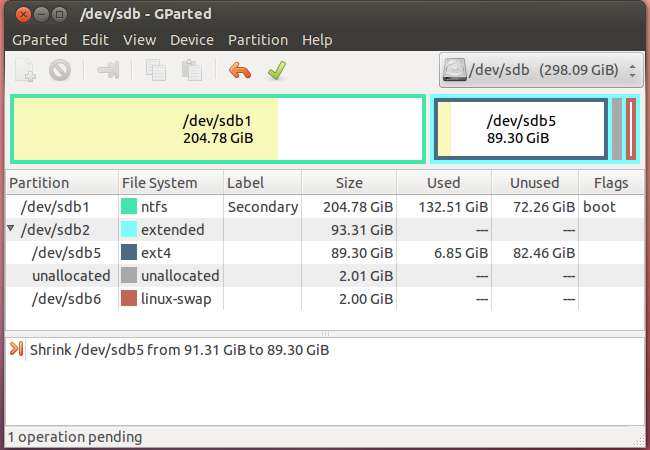
Task: Open the Partition menu
Action: (x=259, y=40)
